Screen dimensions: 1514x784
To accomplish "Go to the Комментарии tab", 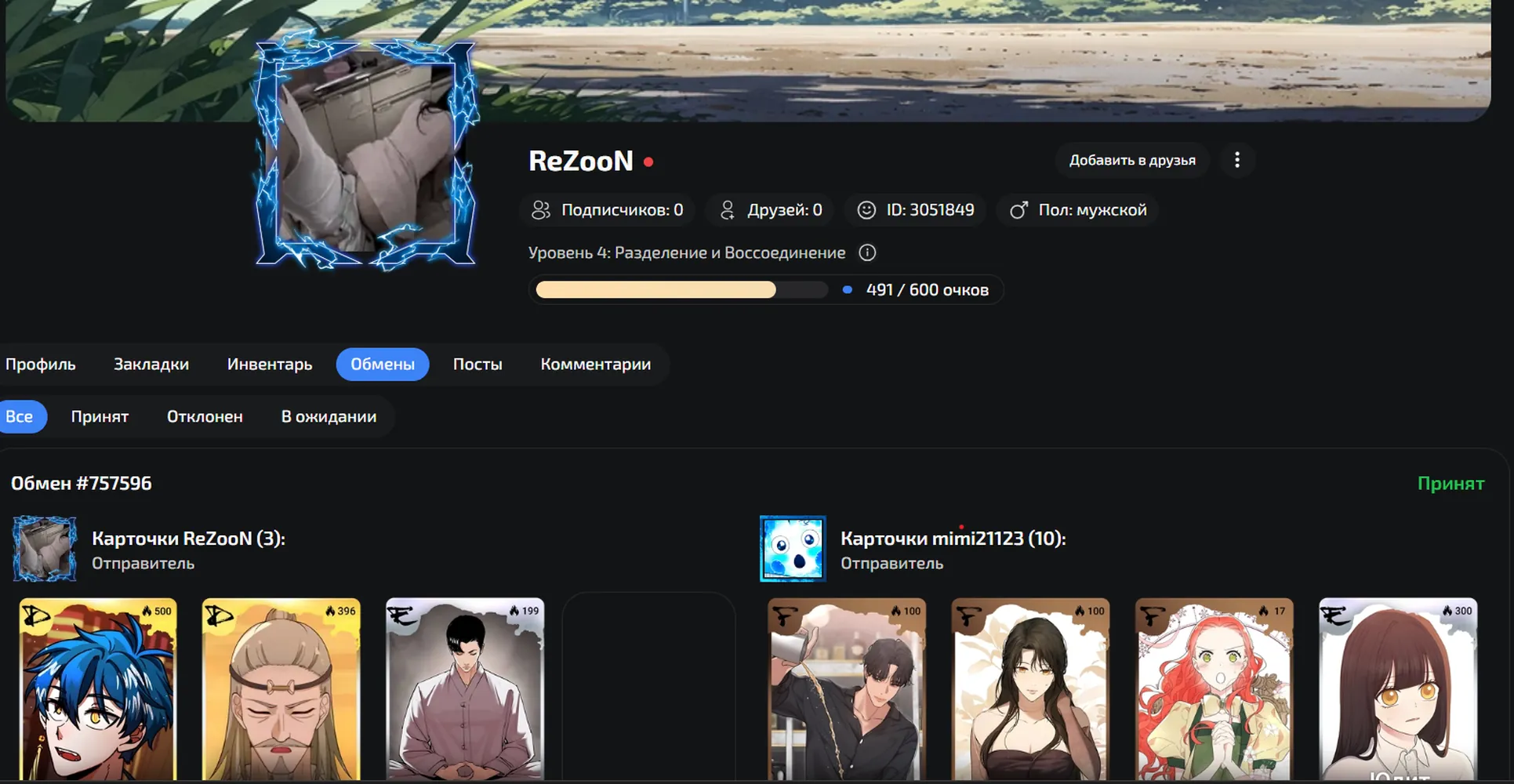I will (x=596, y=365).
